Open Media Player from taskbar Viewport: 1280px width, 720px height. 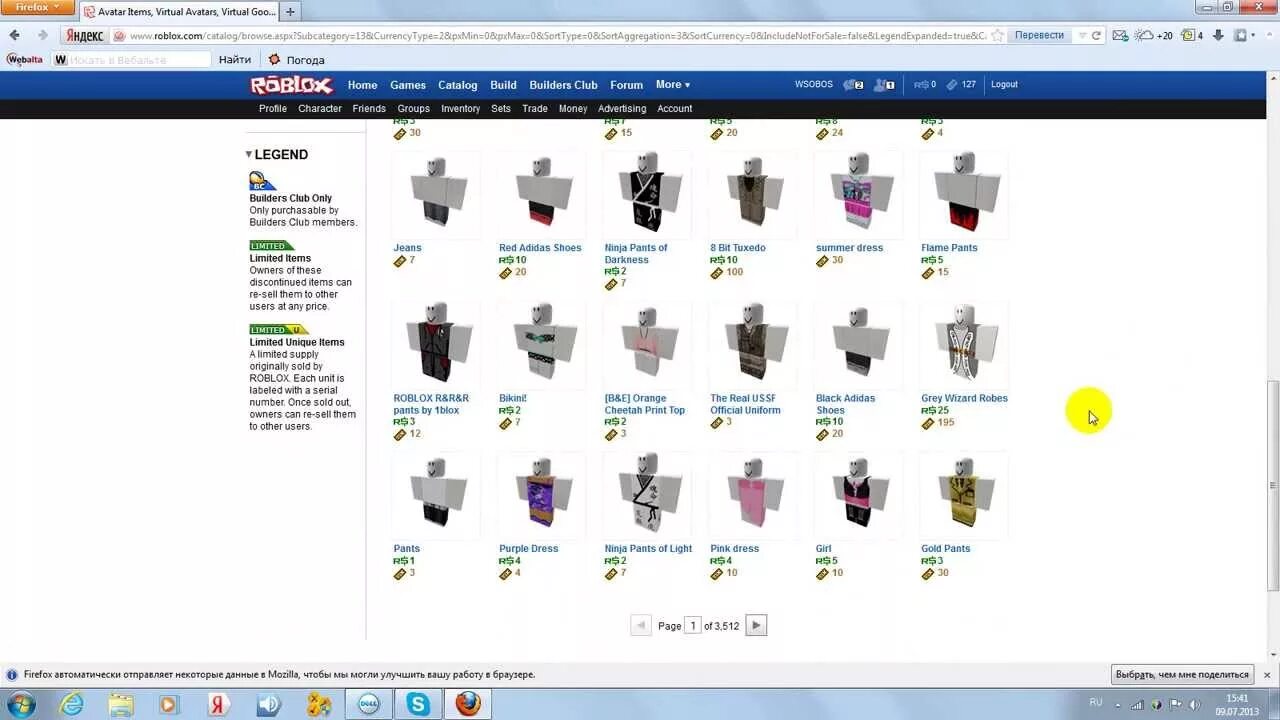tap(170, 704)
